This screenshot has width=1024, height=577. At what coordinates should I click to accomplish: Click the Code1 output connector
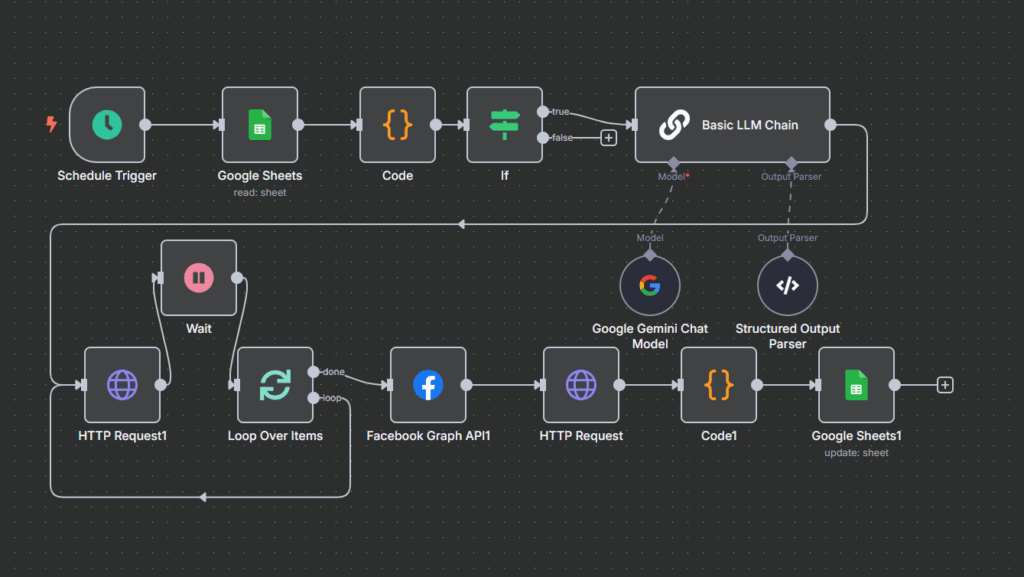(x=757, y=385)
